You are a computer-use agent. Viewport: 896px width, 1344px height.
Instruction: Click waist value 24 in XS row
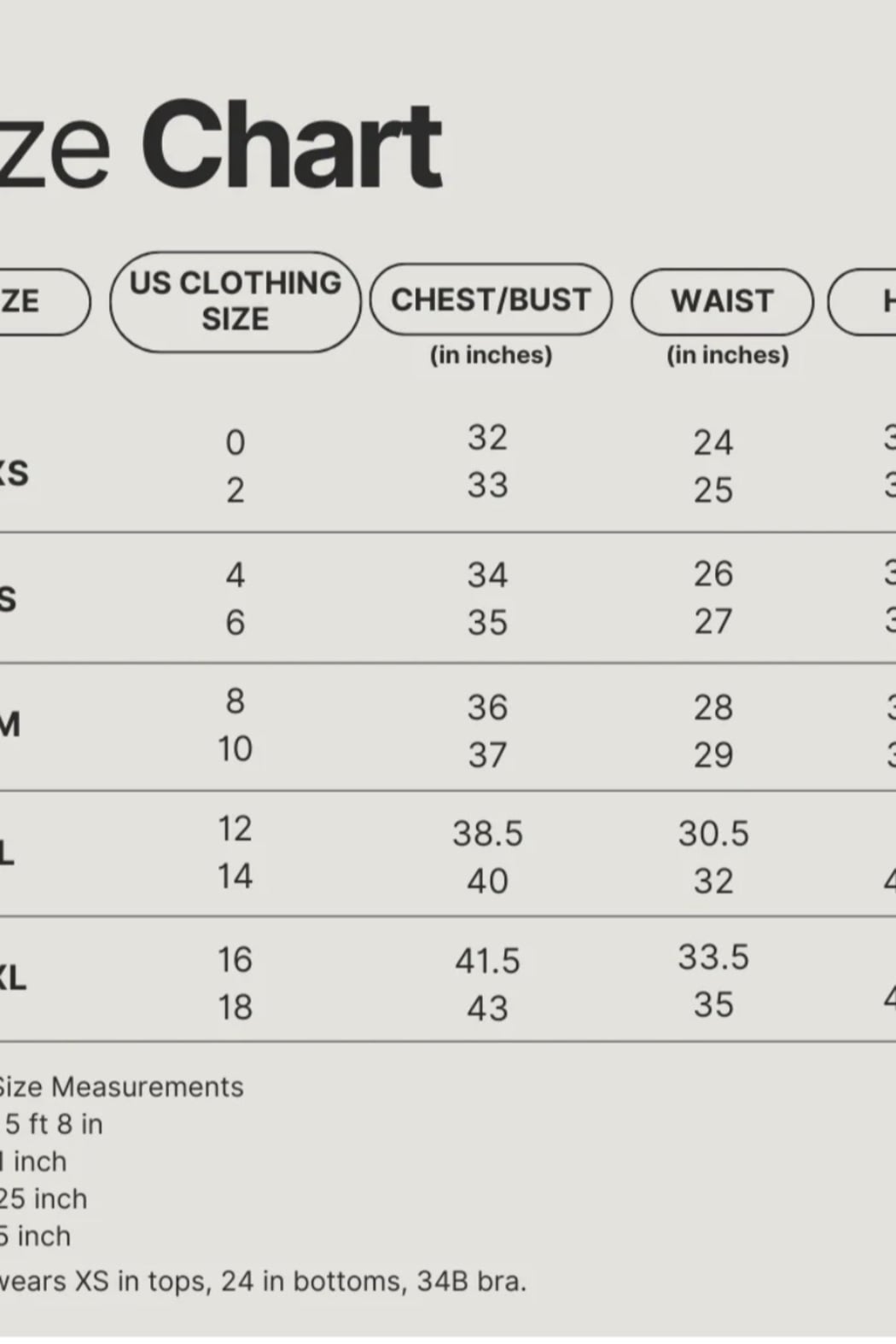tap(713, 442)
